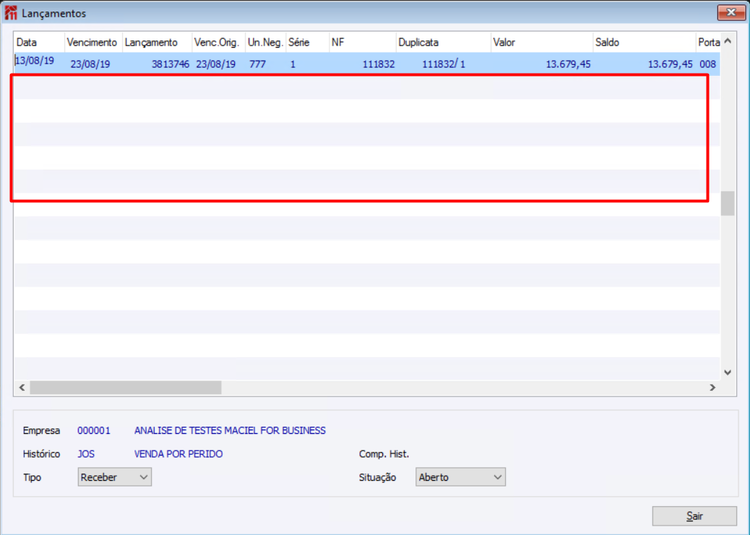Image resolution: width=750 pixels, height=535 pixels.
Task: Close the Lançamentos window
Action: point(731,12)
